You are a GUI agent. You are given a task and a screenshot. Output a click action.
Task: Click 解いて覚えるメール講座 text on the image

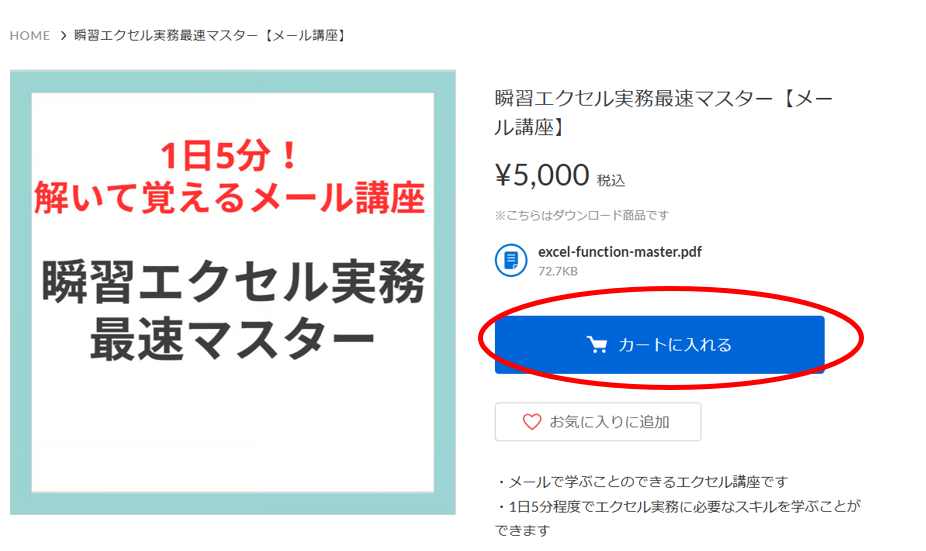click(x=229, y=197)
